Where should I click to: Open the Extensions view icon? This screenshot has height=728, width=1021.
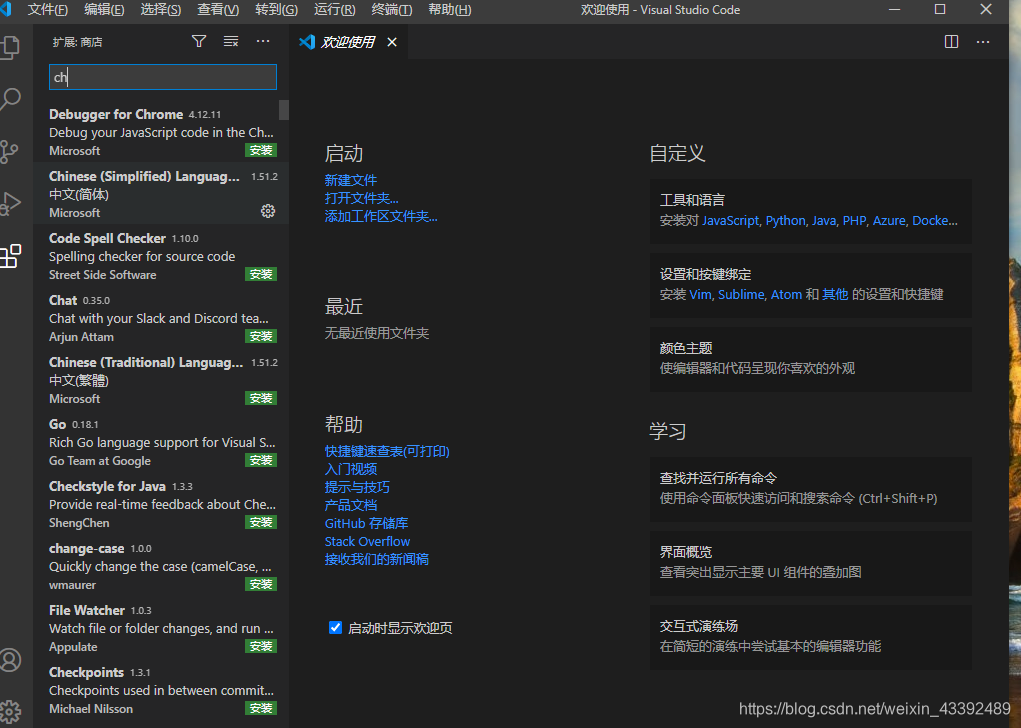pyautogui.click(x=10, y=256)
